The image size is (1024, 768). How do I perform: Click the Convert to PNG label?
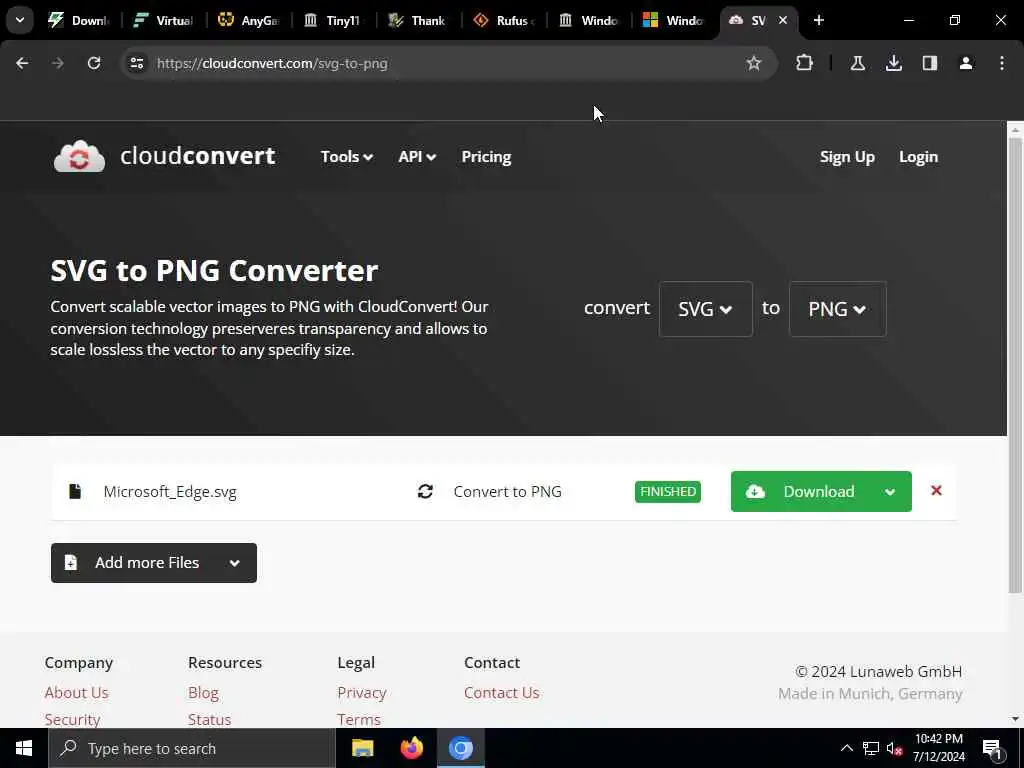[x=507, y=492]
